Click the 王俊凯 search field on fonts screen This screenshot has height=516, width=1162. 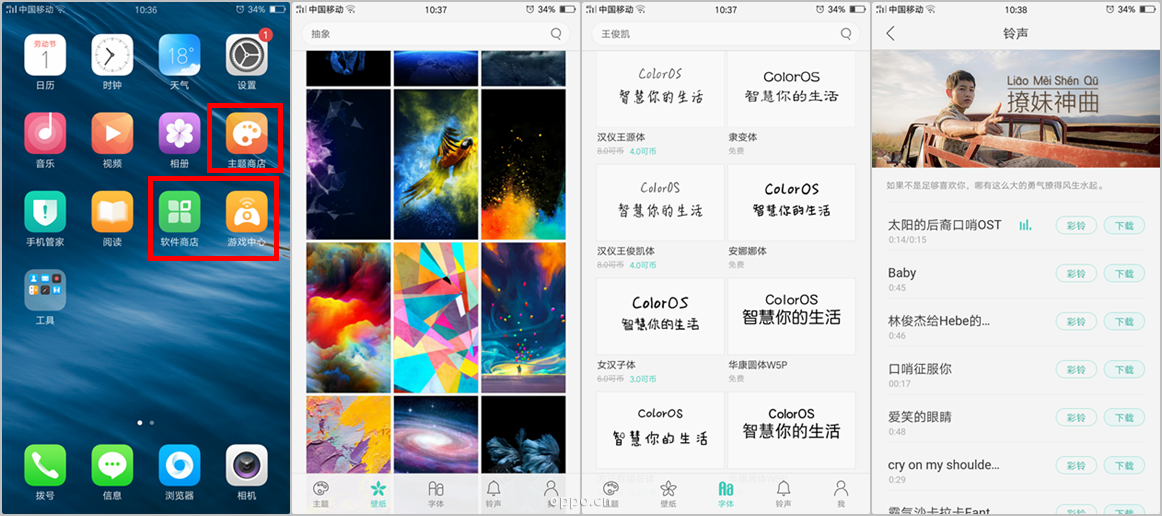[726, 33]
